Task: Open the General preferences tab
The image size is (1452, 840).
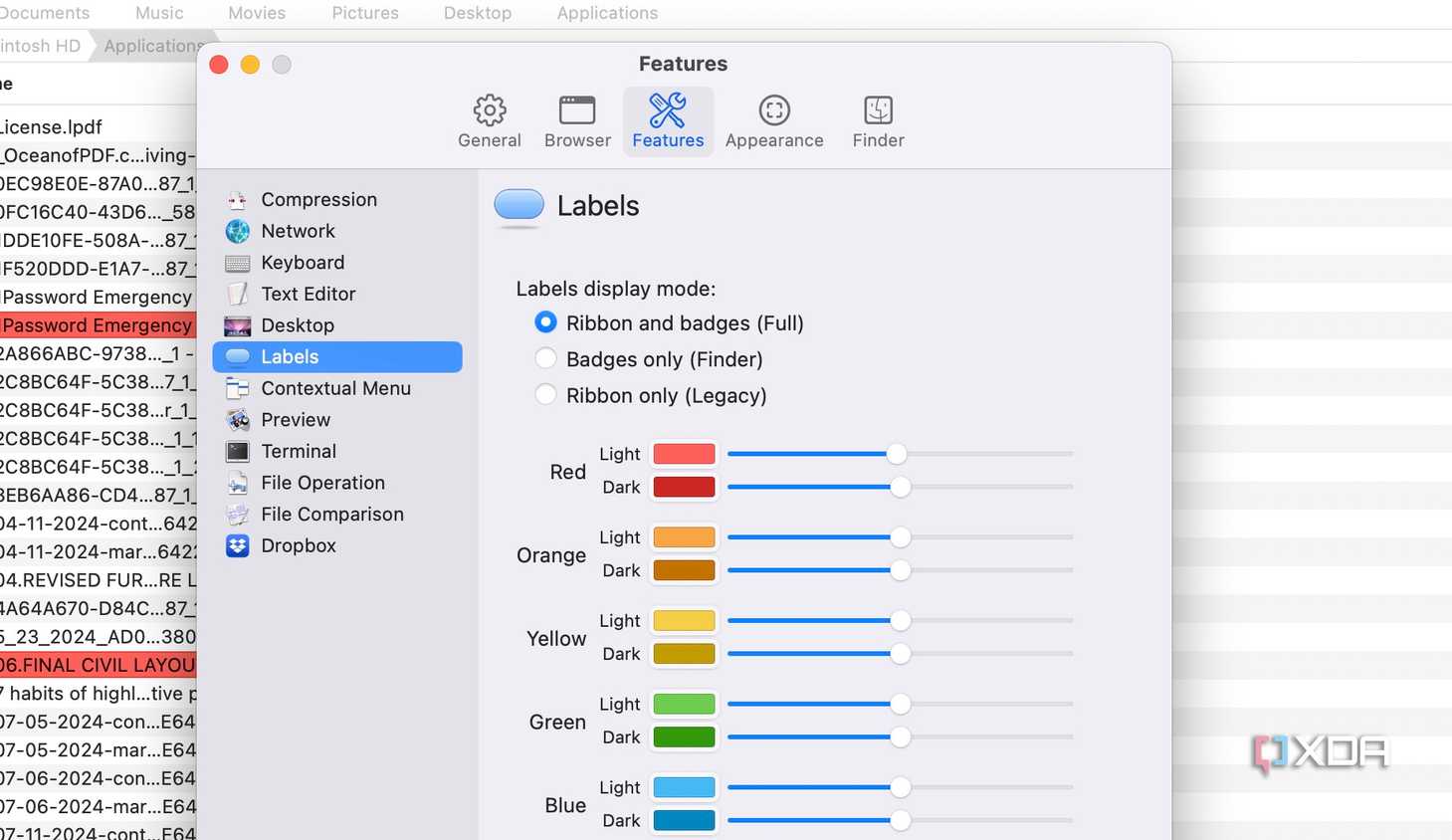Action: (x=489, y=121)
